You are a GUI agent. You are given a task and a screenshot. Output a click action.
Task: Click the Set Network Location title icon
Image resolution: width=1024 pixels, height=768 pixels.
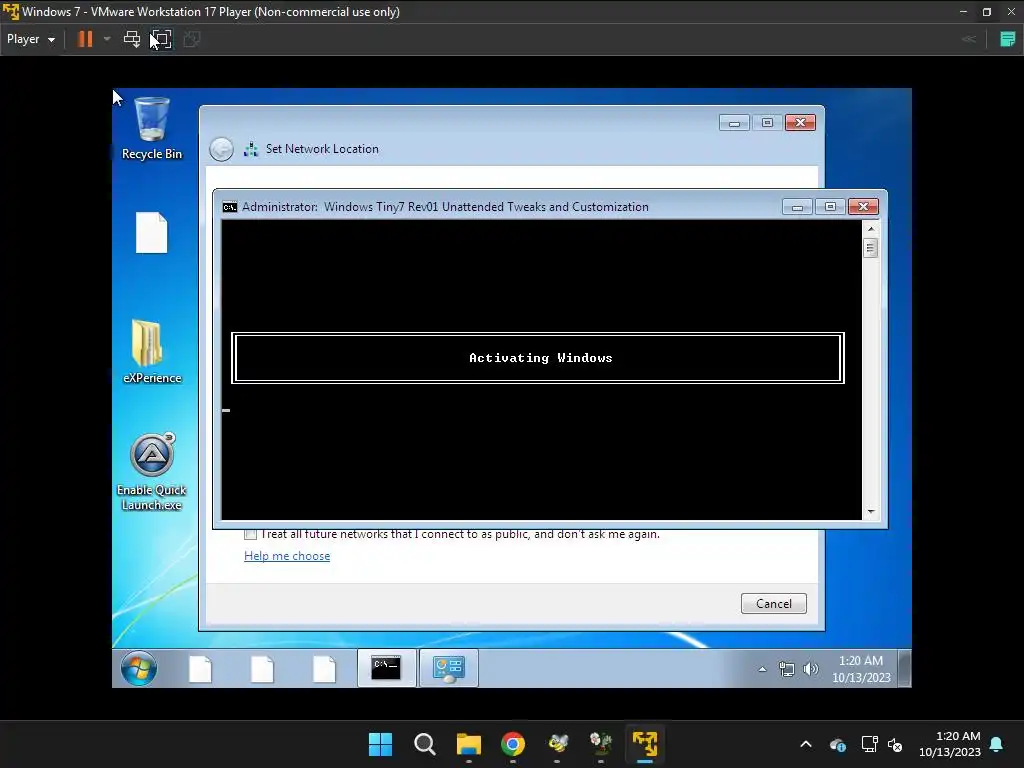pos(251,150)
